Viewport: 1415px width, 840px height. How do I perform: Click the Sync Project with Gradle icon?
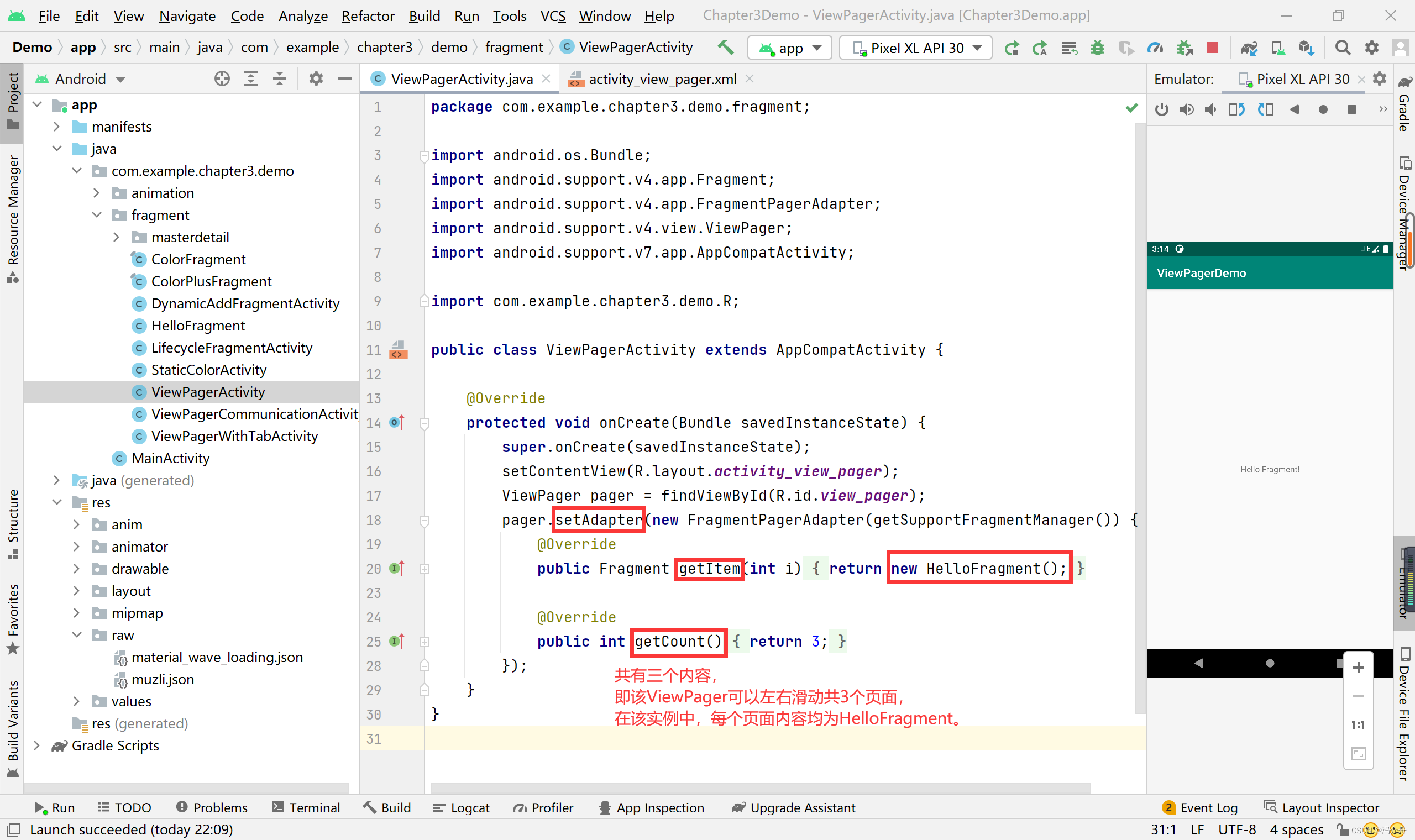tap(1248, 48)
